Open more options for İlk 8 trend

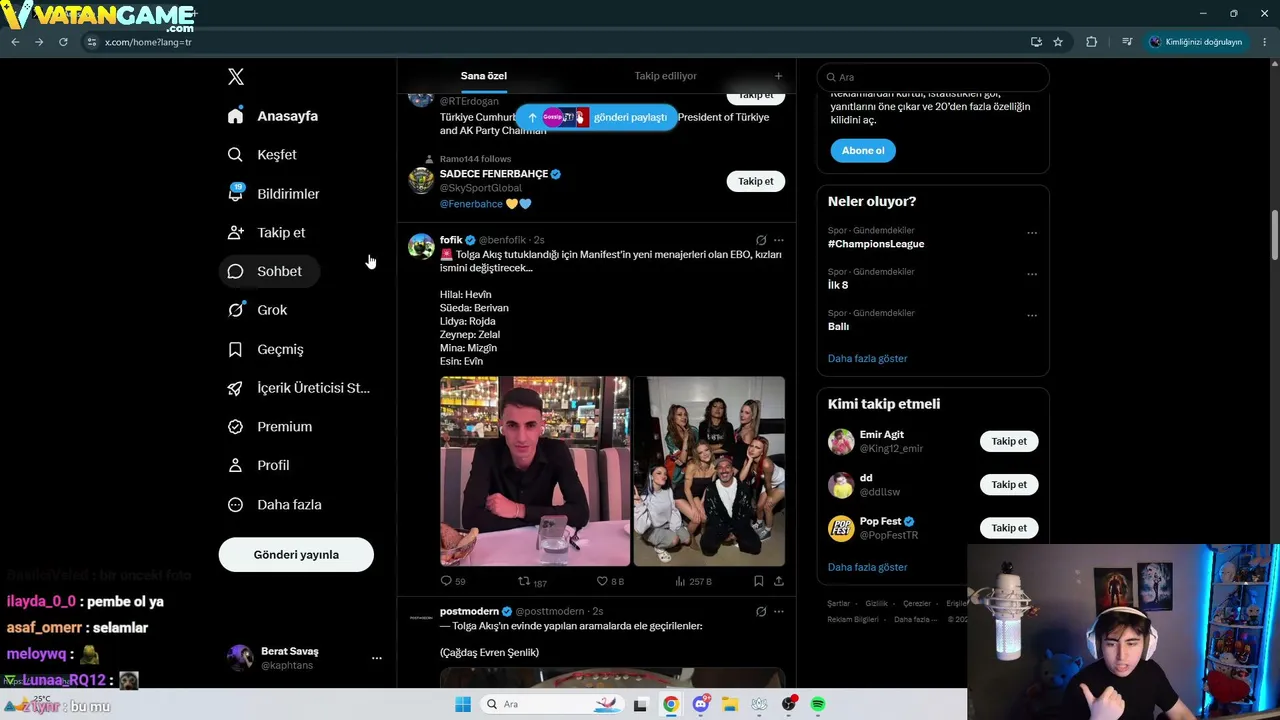tap(1032, 274)
